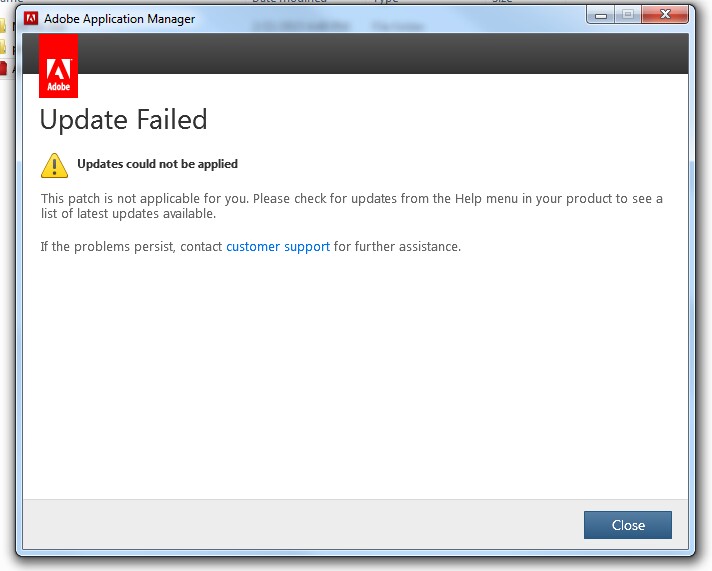Click the 'Adobe Application Manager' window title
The width and height of the screenshot is (712, 571).
pos(119,19)
